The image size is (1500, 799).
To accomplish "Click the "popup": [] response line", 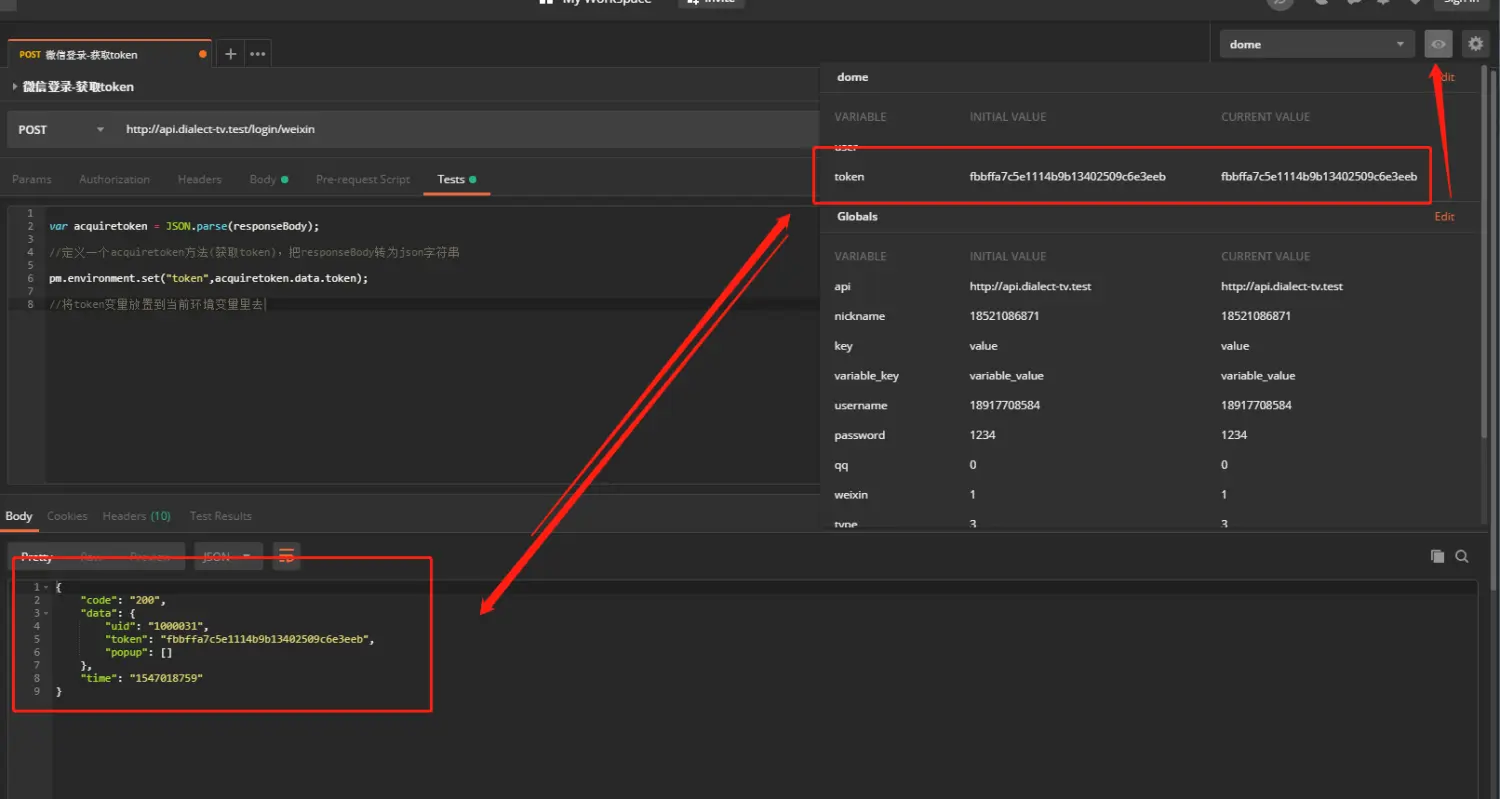I will pos(139,652).
